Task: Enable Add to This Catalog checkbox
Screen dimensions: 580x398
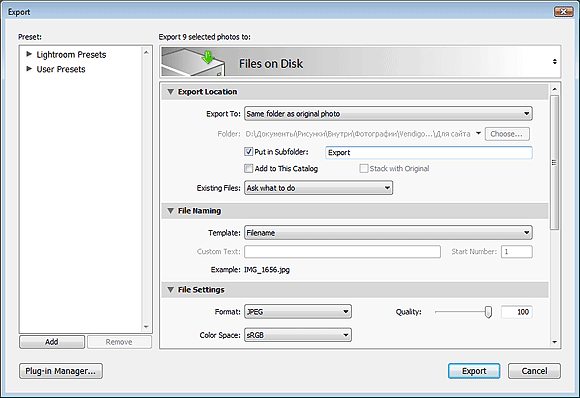Action: pos(248,168)
